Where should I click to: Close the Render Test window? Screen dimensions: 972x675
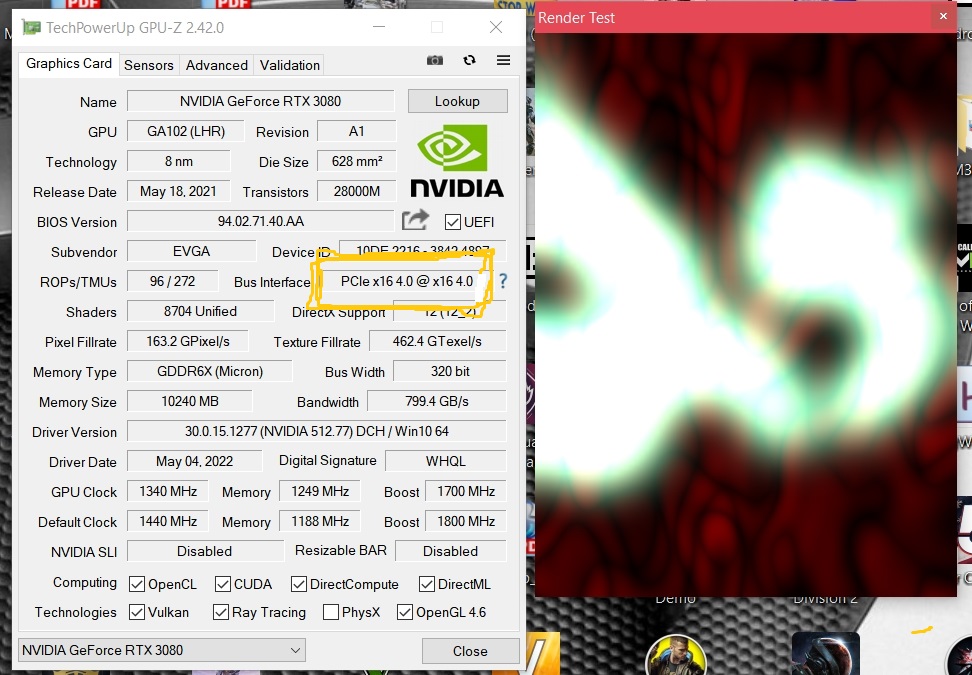tap(943, 17)
